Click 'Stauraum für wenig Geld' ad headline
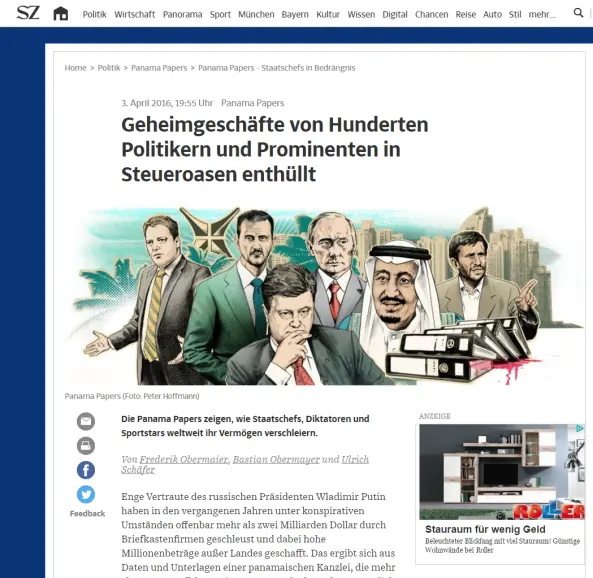 (485, 529)
